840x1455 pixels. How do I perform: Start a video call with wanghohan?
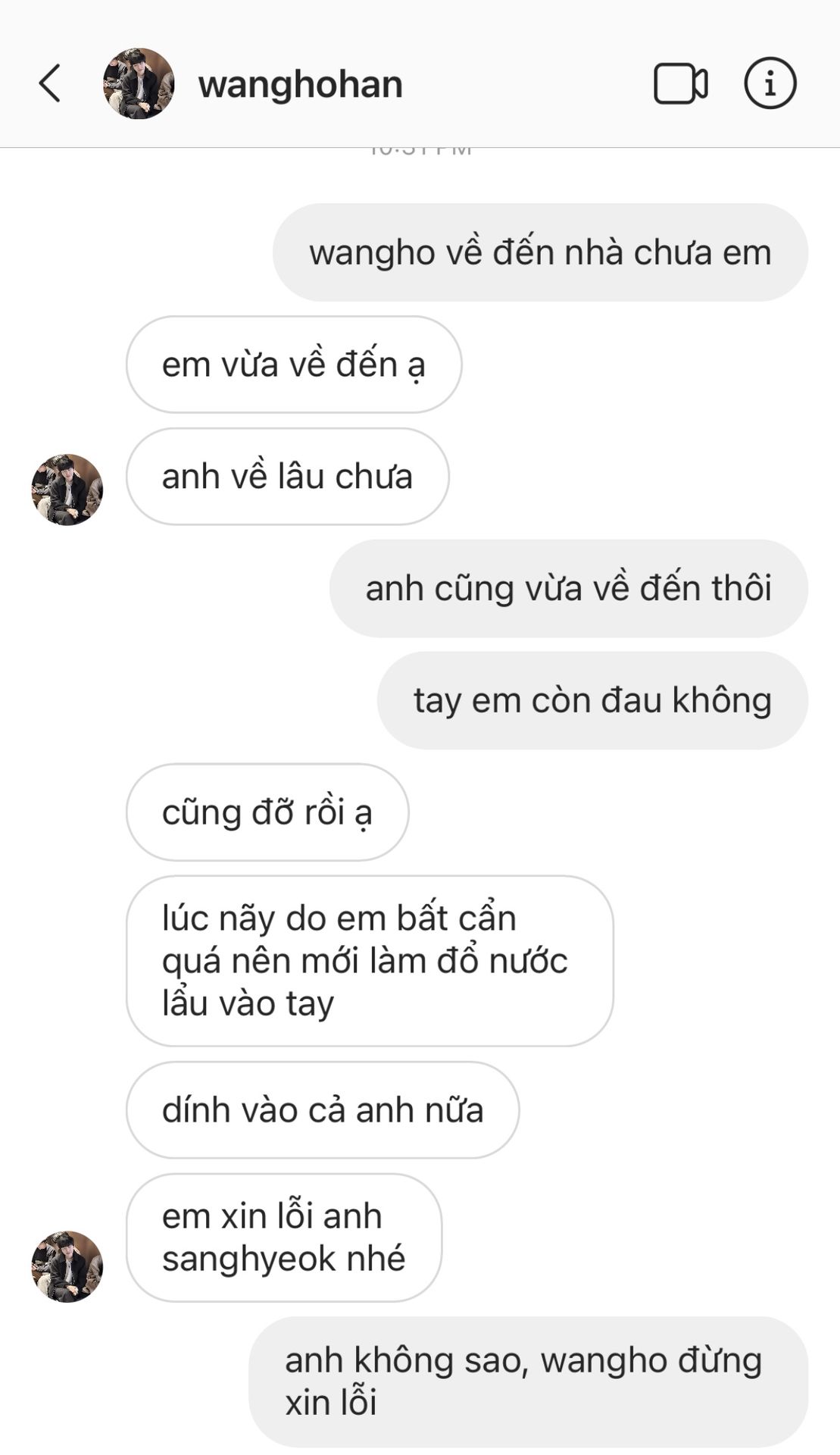point(680,83)
